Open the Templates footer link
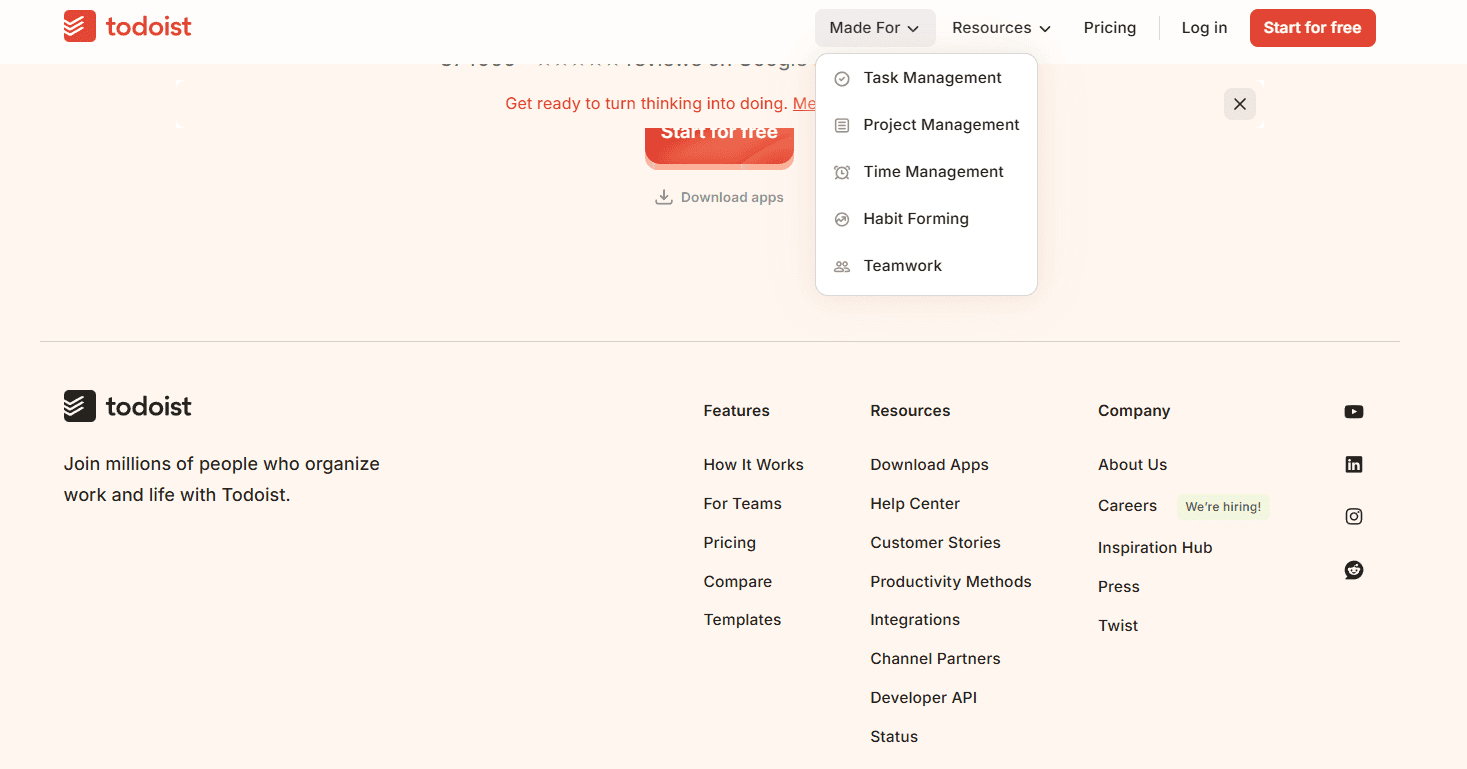The height and width of the screenshot is (769, 1467). pyautogui.click(x=742, y=620)
